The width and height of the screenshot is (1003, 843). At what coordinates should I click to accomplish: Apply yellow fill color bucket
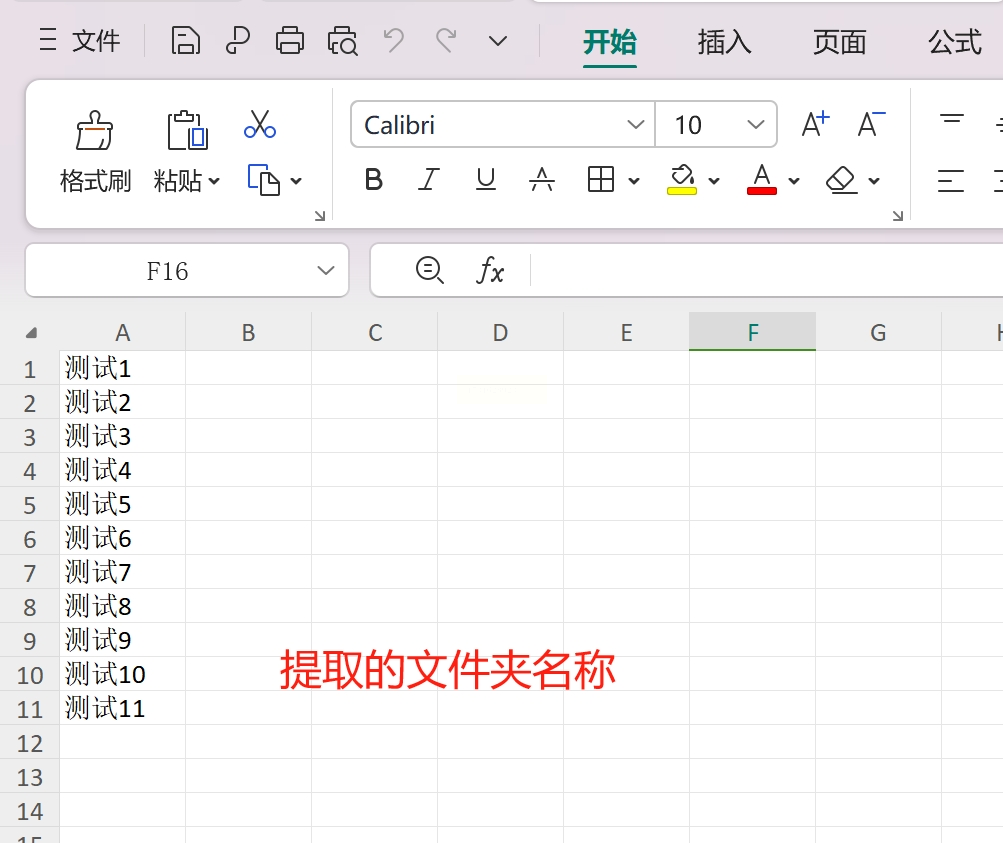(x=682, y=180)
